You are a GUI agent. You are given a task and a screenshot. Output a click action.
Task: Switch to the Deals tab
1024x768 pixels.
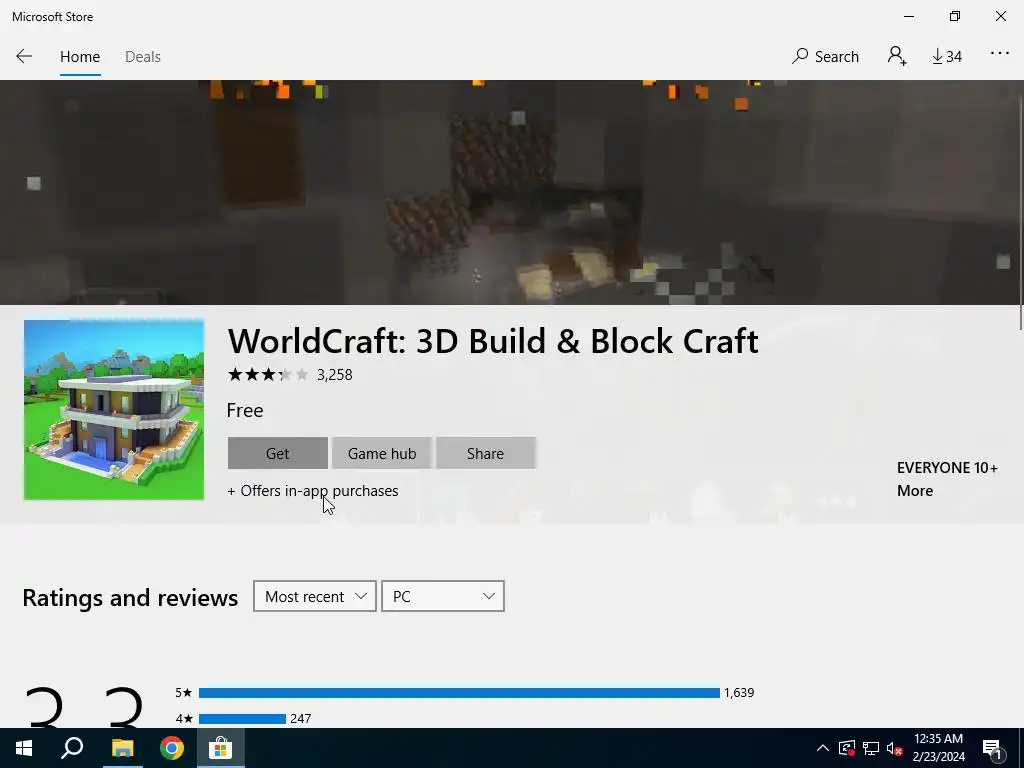(142, 57)
